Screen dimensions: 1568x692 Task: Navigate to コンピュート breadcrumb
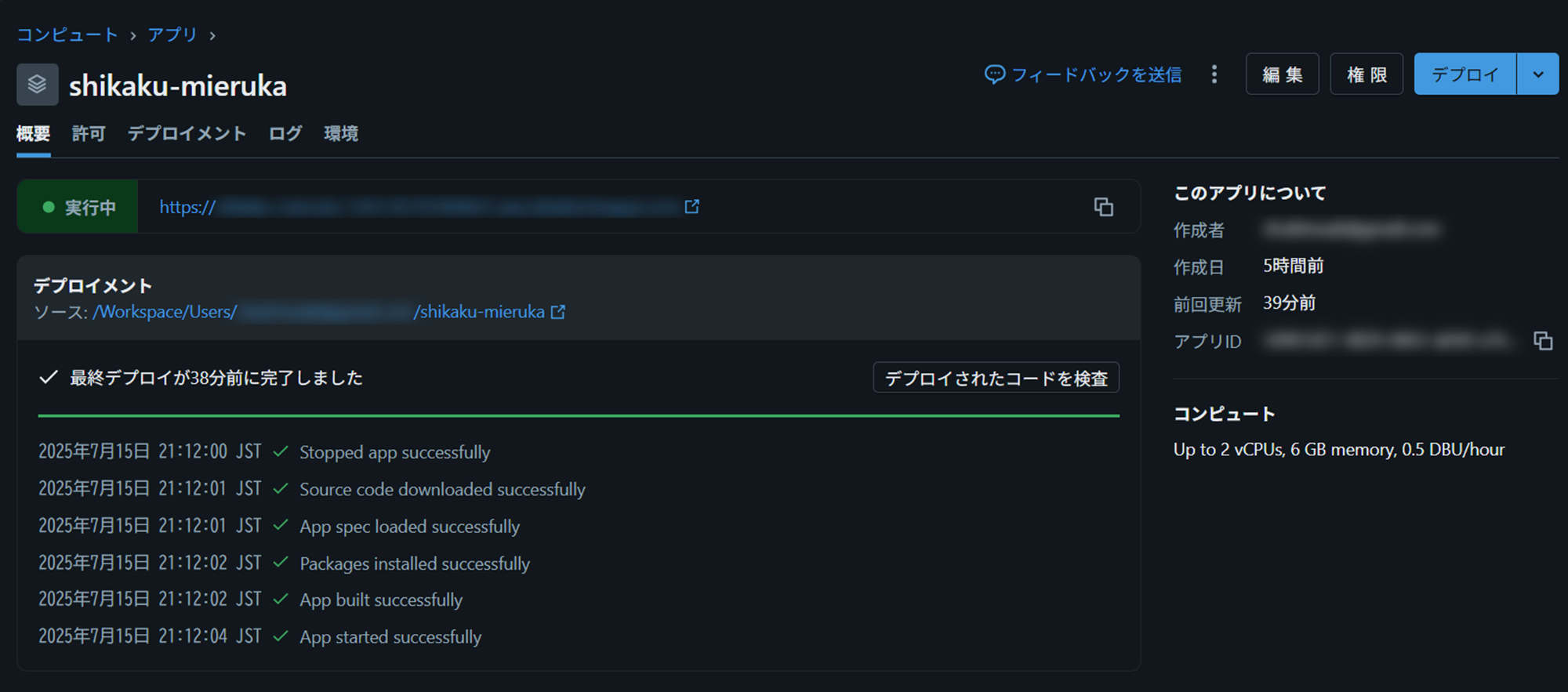tap(67, 34)
